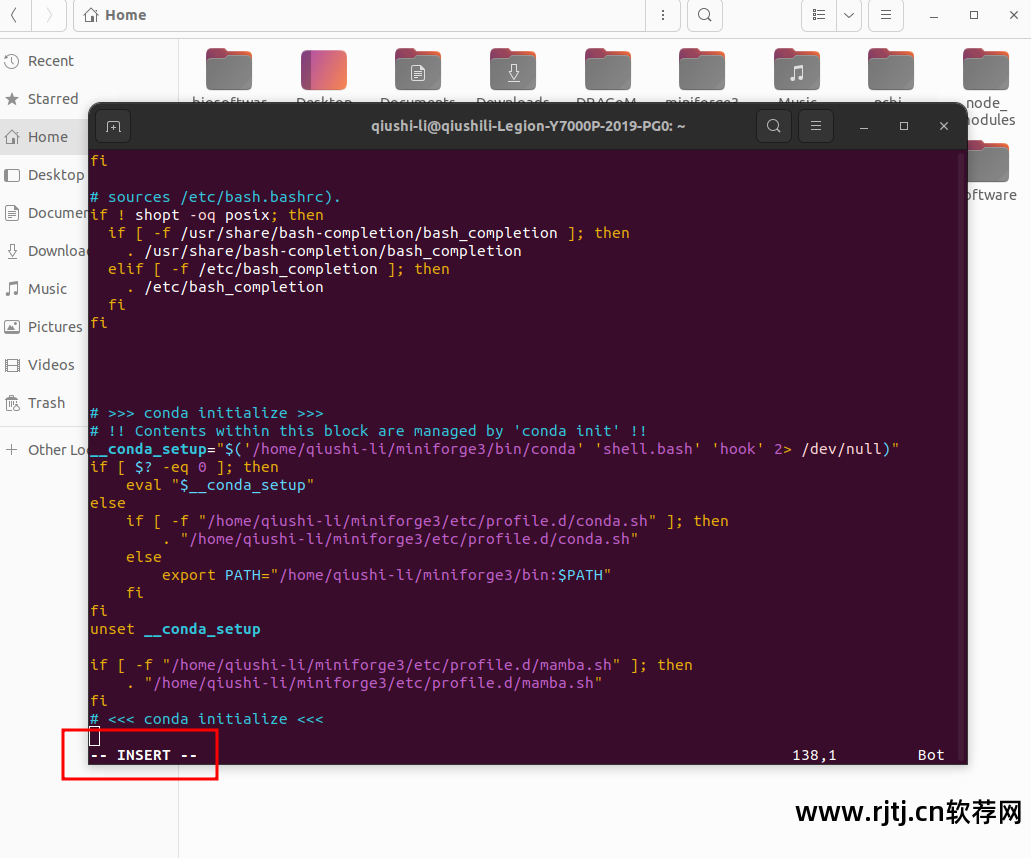Click the Home path bar button
The width and height of the screenshot is (1031, 858).
[x=115, y=15]
